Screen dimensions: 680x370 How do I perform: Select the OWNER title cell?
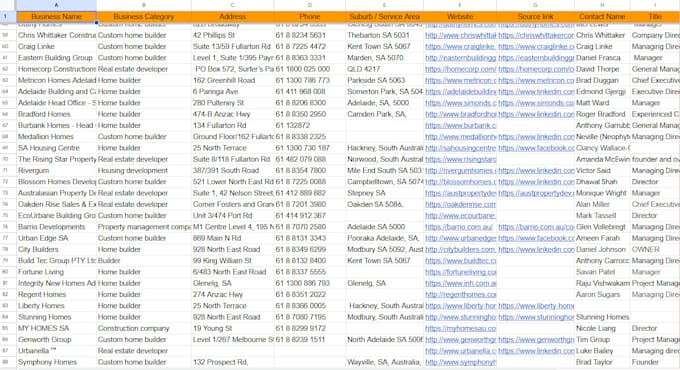point(655,249)
